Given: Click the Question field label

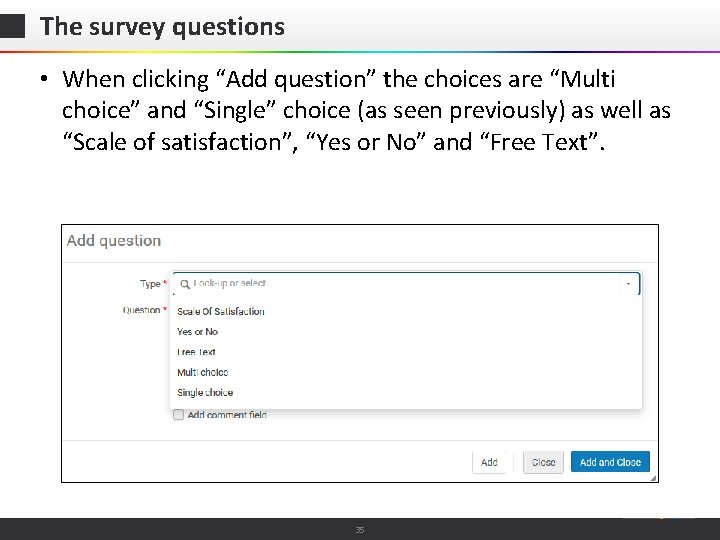Looking at the screenshot, I should (x=144, y=310).
